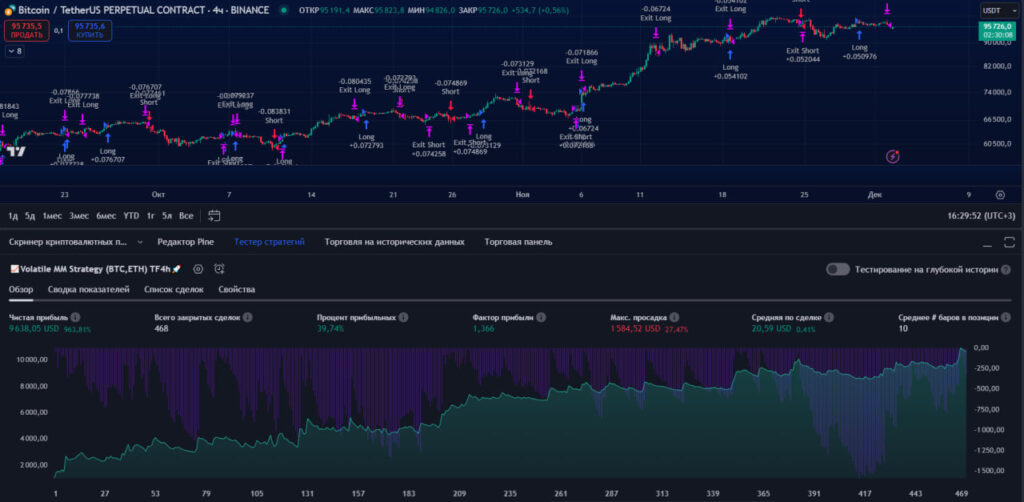Open the Список сделок tab
The image size is (1024, 502).
(174, 289)
